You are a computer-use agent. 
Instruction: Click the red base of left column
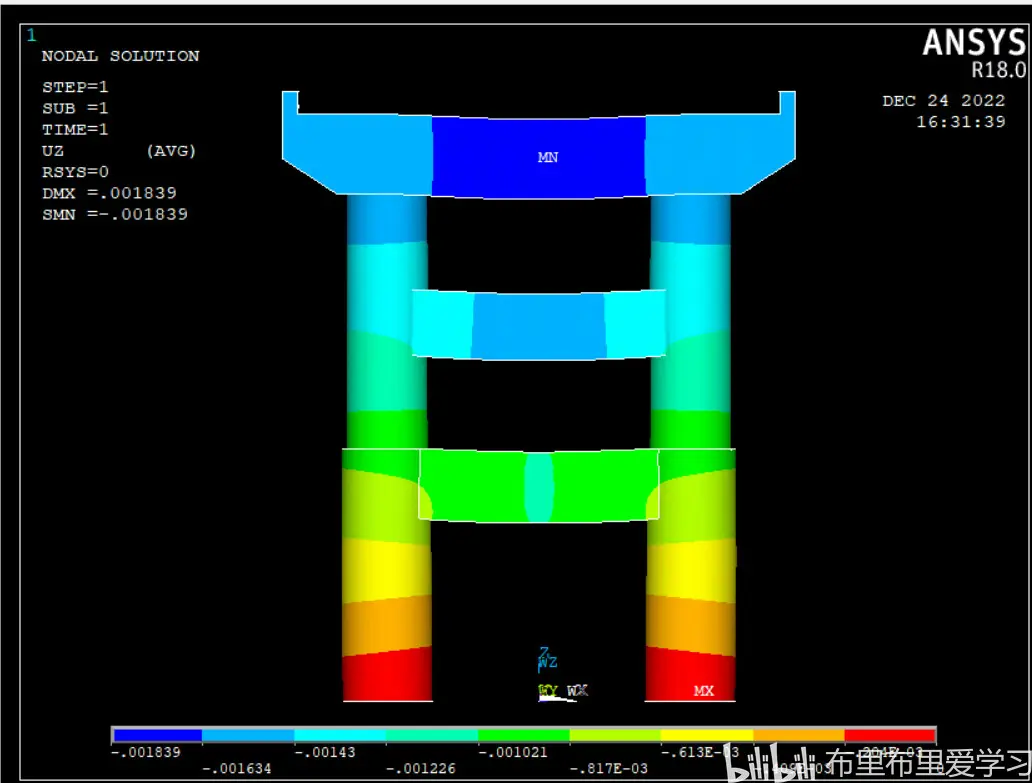[x=387, y=676]
